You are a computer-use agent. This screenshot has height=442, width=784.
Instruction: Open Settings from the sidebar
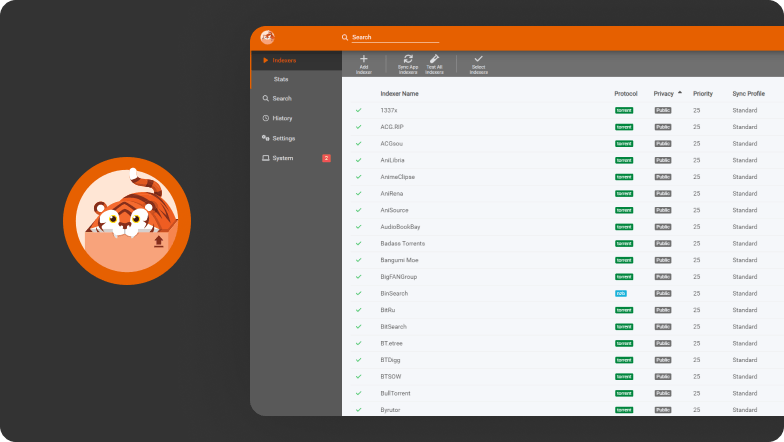click(283, 138)
